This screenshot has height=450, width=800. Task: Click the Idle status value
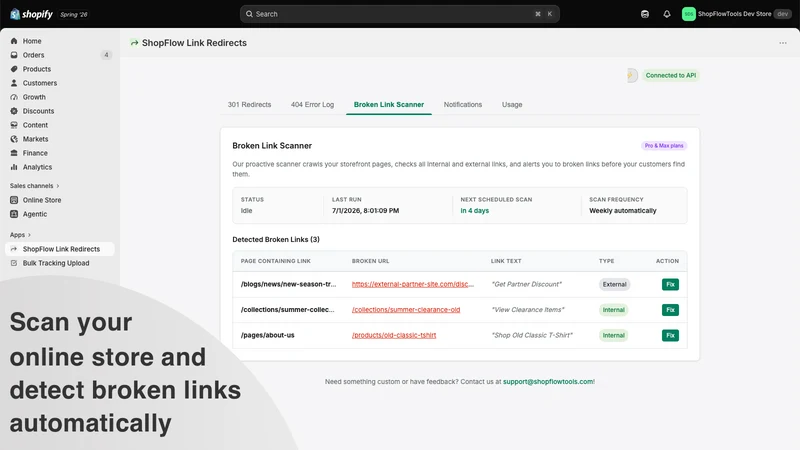coord(246,211)
